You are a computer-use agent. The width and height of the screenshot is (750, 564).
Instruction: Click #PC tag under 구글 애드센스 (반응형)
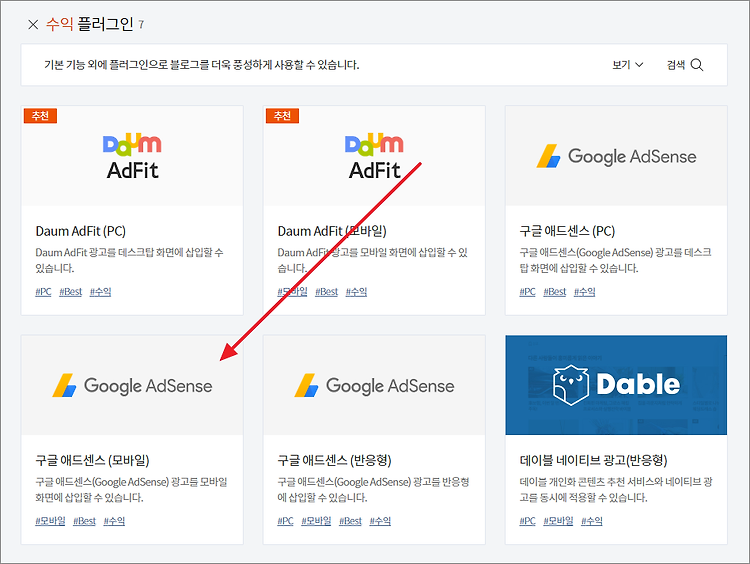pos(285,521)
